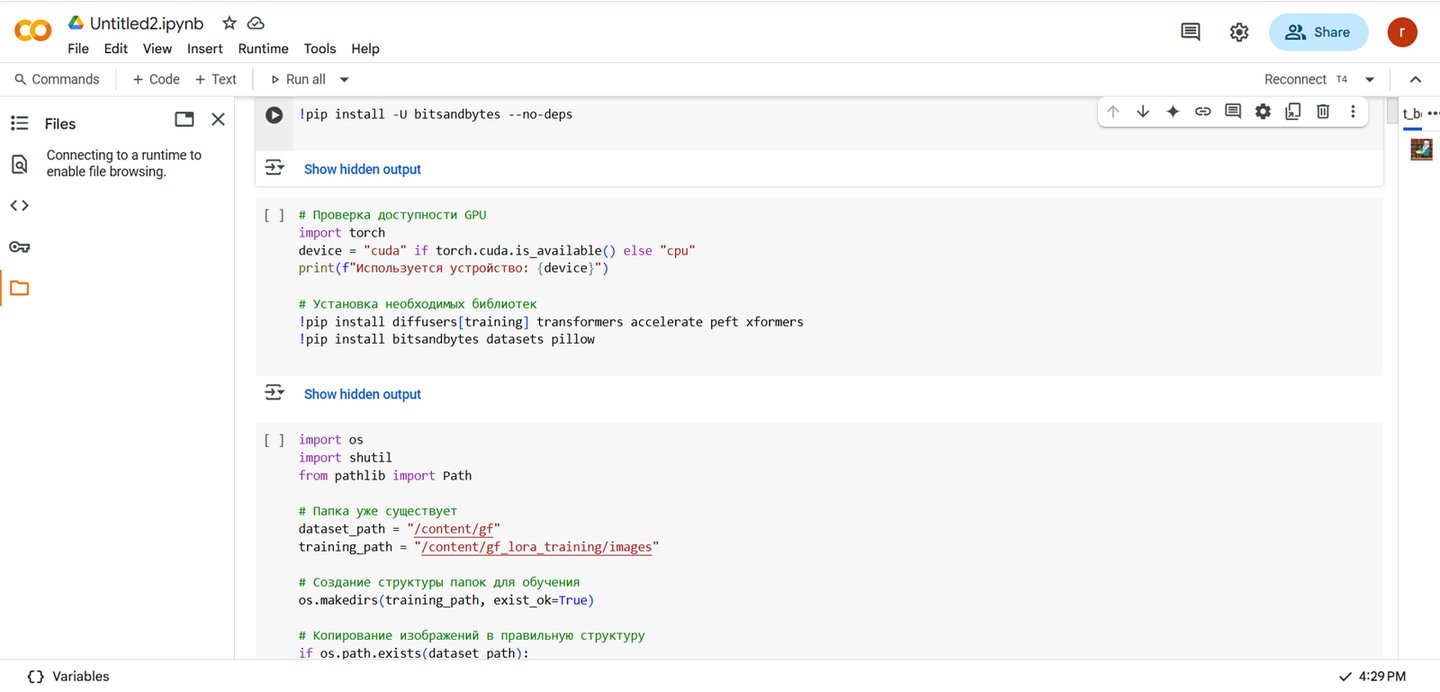Viewport: 1440px width, 692px height.
Task: Toggle header visibility chevron
Action: coord(1415,80)
